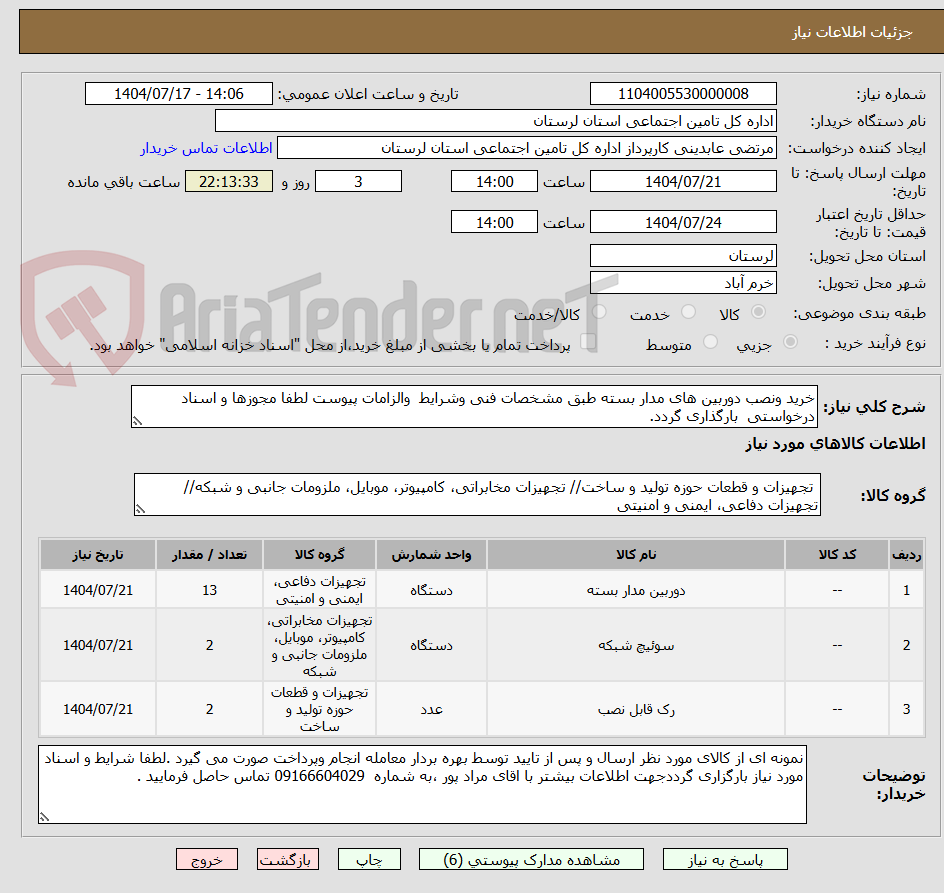Click the quantity cell of 'سوئیچ شبکه' row
944x893 pixels.
coord(209,646)
